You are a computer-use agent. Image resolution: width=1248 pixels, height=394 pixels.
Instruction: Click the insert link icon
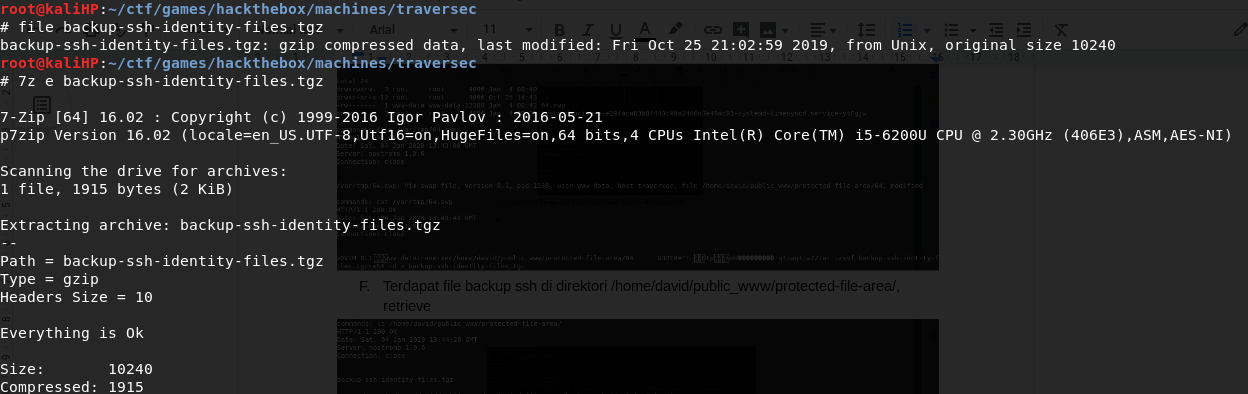point(712,29)
